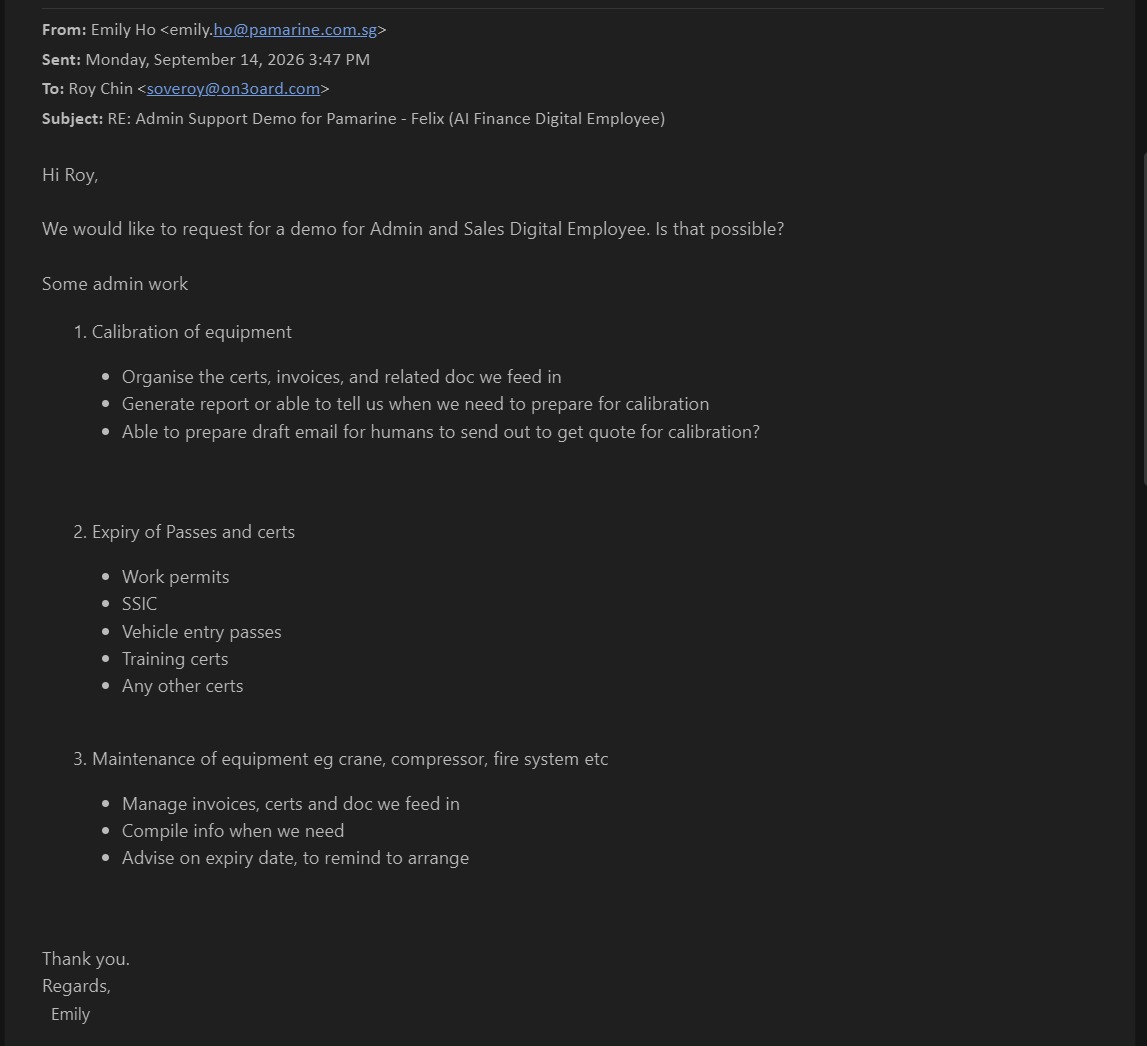Select list item 'Expiry of Passes and certs'

coord(193,532)
